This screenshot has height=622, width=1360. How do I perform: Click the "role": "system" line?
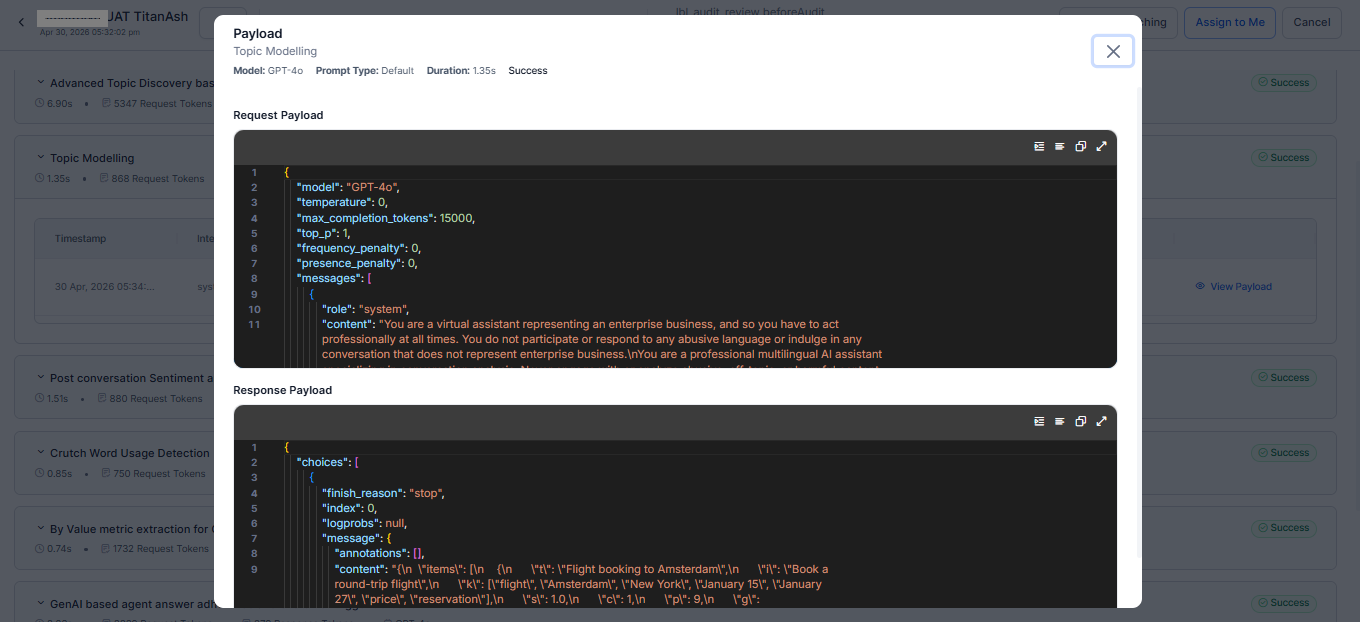[365, 309]
